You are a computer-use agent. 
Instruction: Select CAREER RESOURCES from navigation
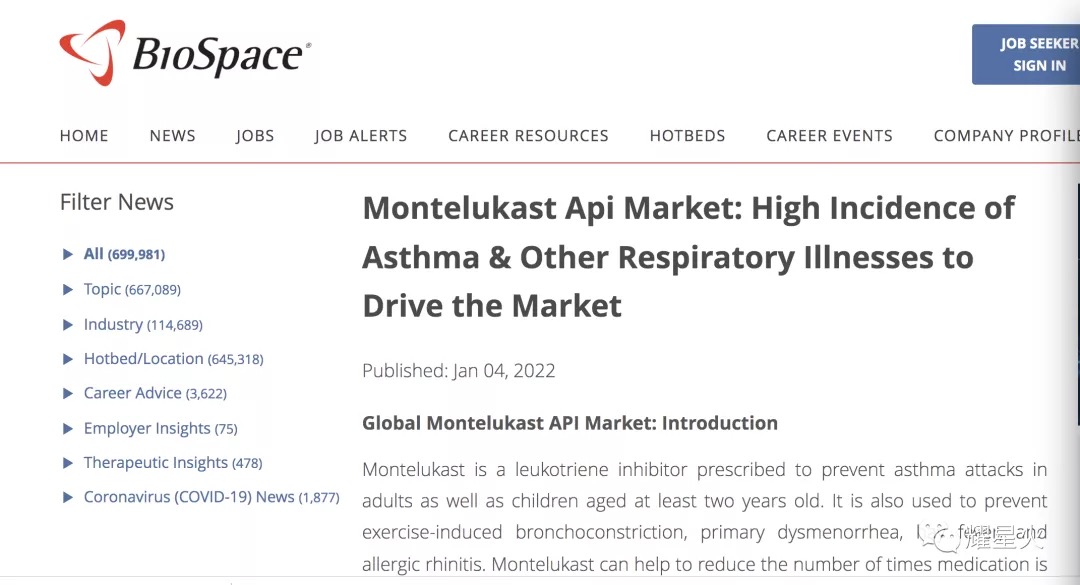tap(528, 136)
